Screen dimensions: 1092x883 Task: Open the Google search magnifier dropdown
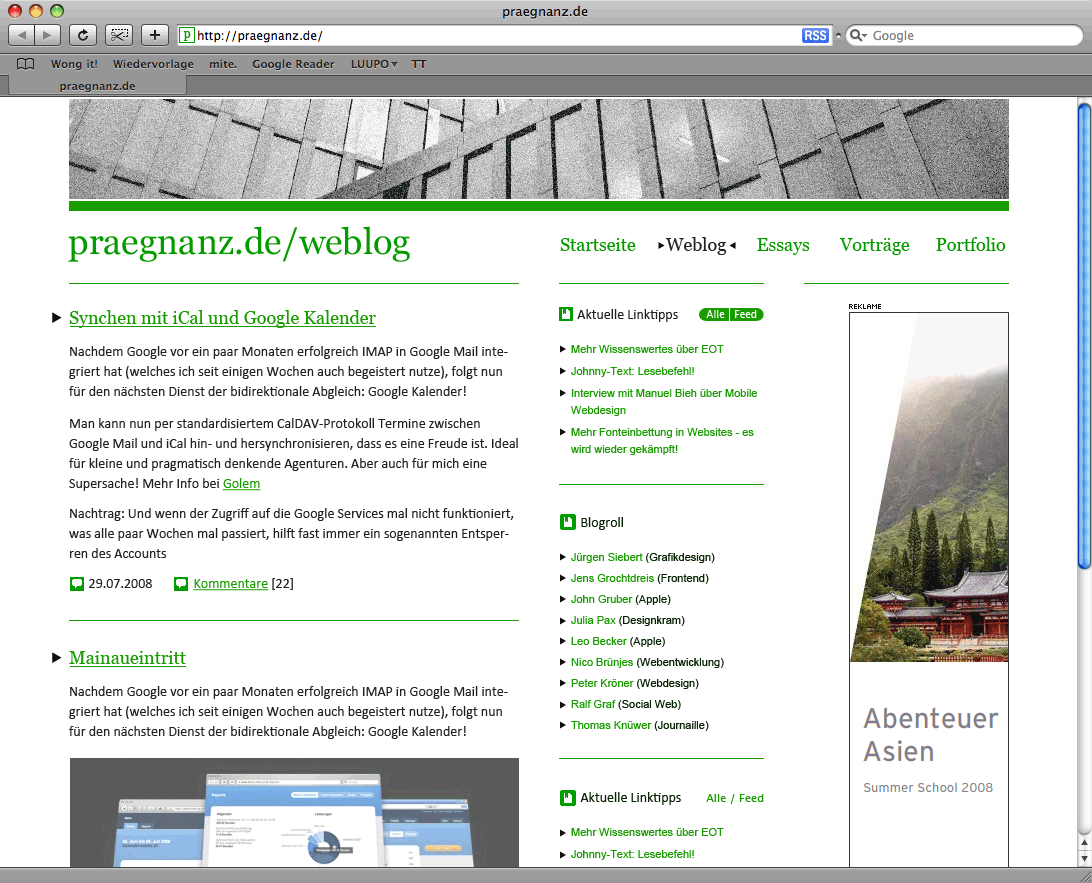(x=858, y=36)
